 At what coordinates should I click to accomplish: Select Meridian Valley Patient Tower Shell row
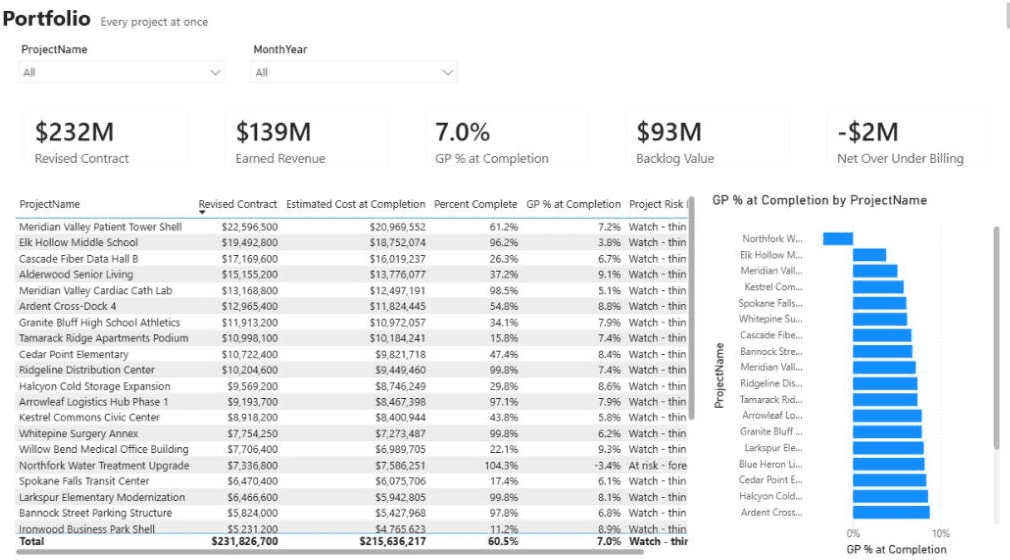pos(352,227)
